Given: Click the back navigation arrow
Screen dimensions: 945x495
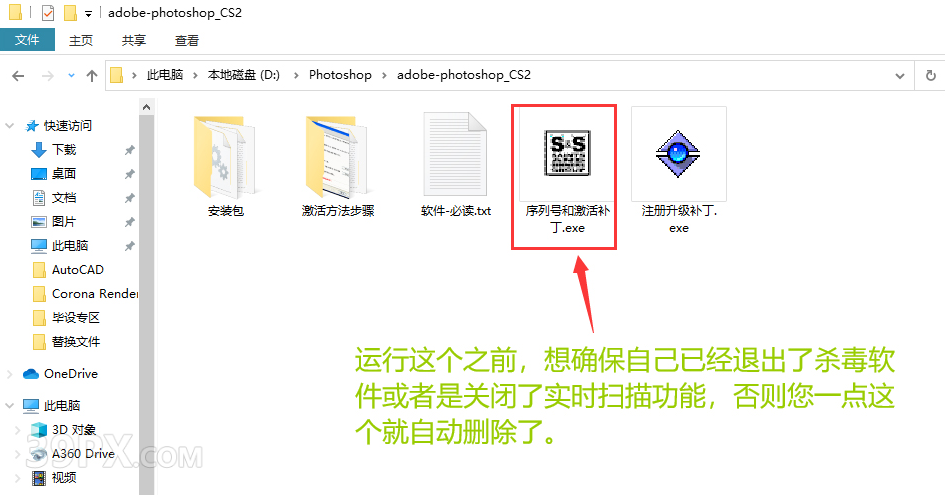Looking at the screenshot, I should 18,76.
